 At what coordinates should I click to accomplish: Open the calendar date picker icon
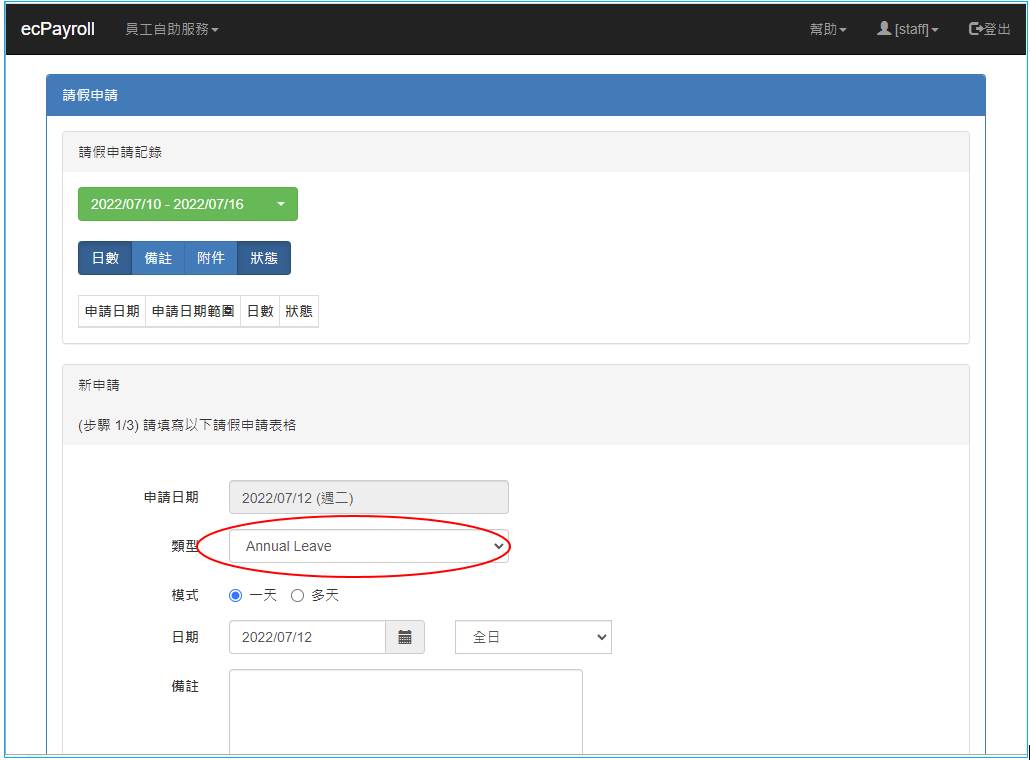coord(405,637)
